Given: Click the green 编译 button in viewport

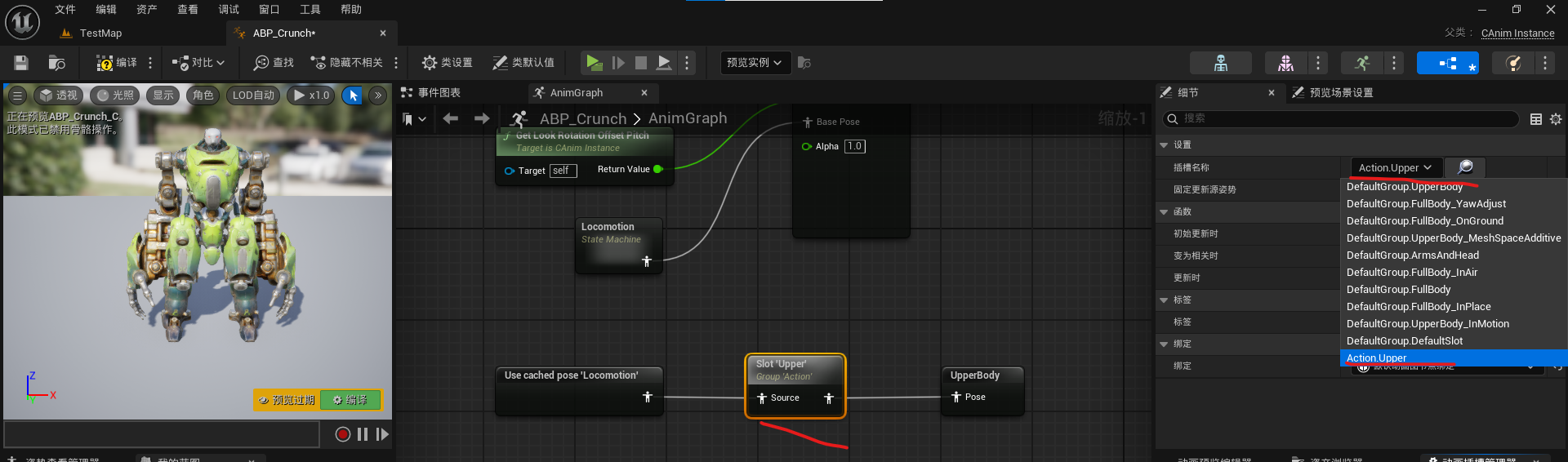Looking at the screenshot, I should coord(350,400).
